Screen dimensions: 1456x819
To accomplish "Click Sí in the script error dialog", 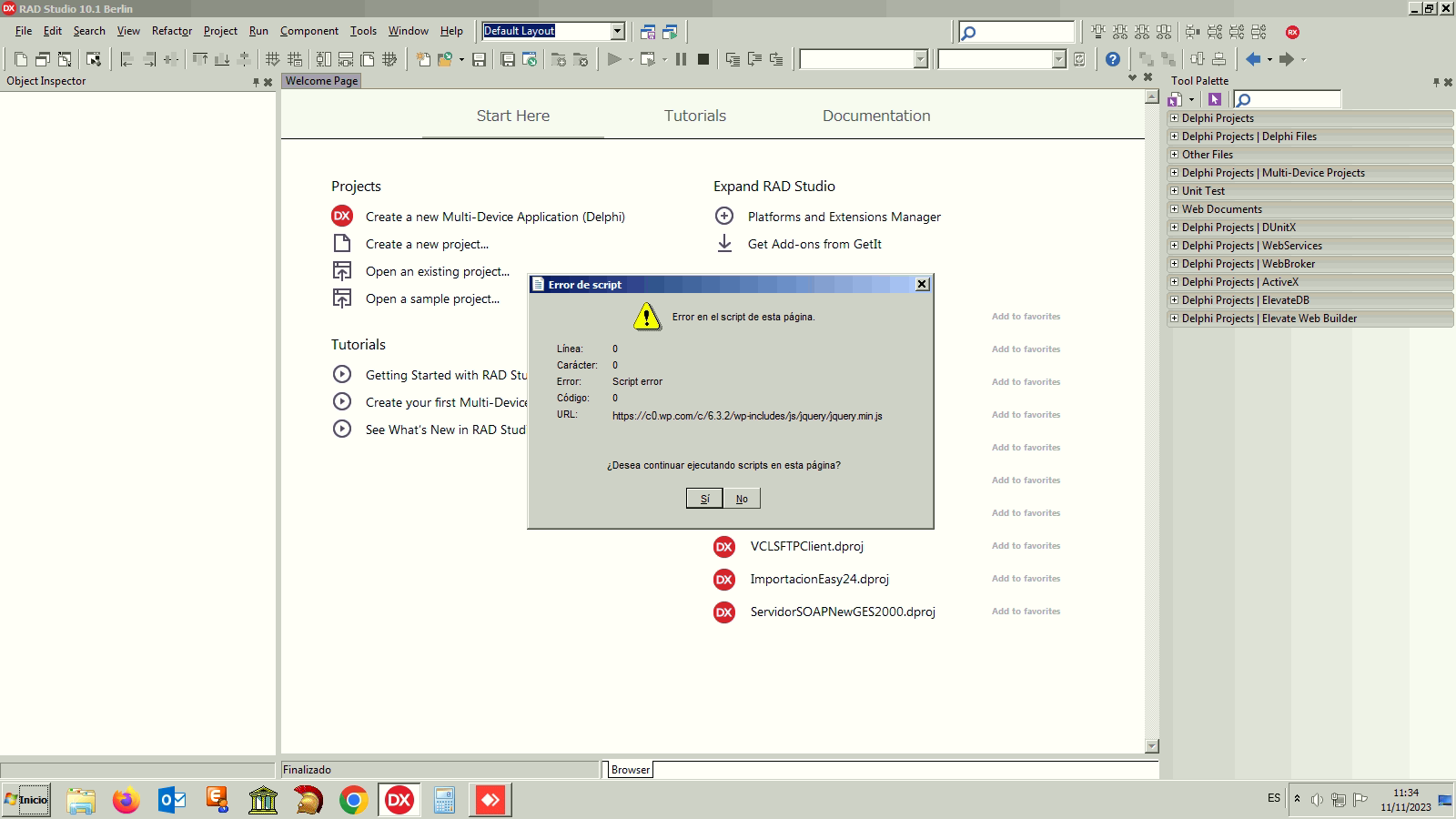I will click(x=704, y=499).
